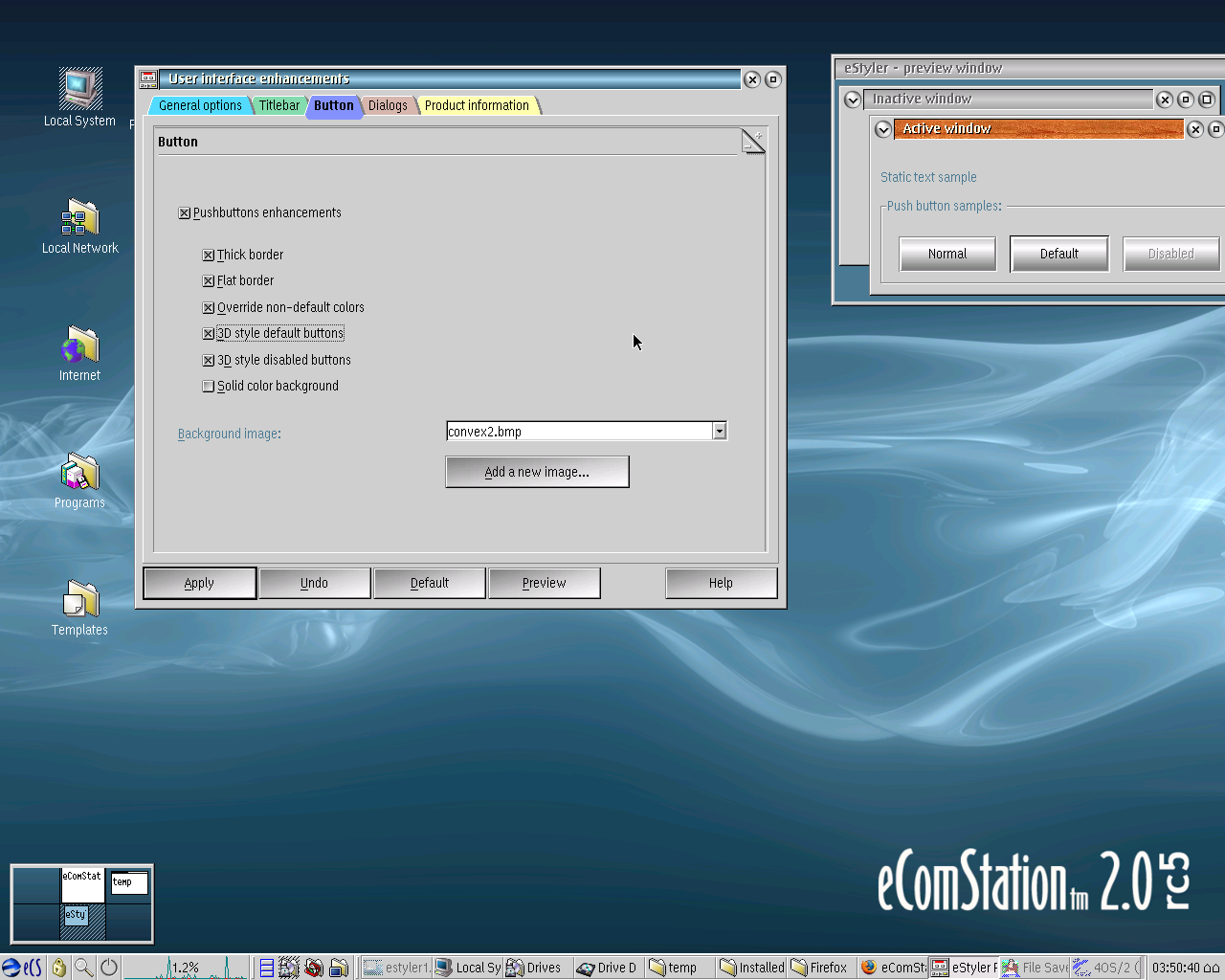Expand the Active window system menu arrow
Viewport: 1225px width, 980px height.
(x=882, y=129)
